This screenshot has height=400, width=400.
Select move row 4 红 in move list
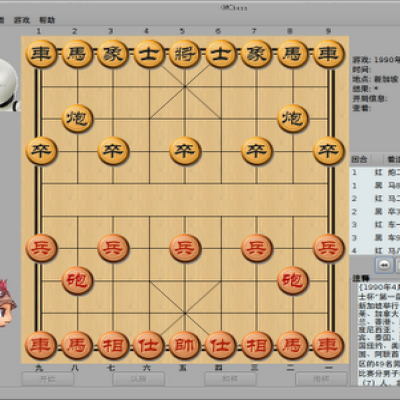pos(375,250)
